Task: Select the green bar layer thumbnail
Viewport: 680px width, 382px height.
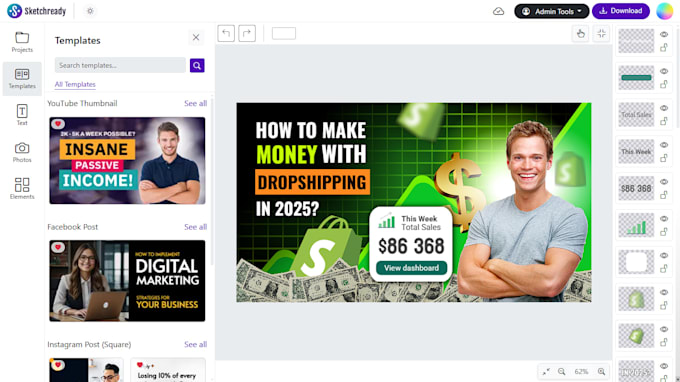Action: click(x=636, y=78)
